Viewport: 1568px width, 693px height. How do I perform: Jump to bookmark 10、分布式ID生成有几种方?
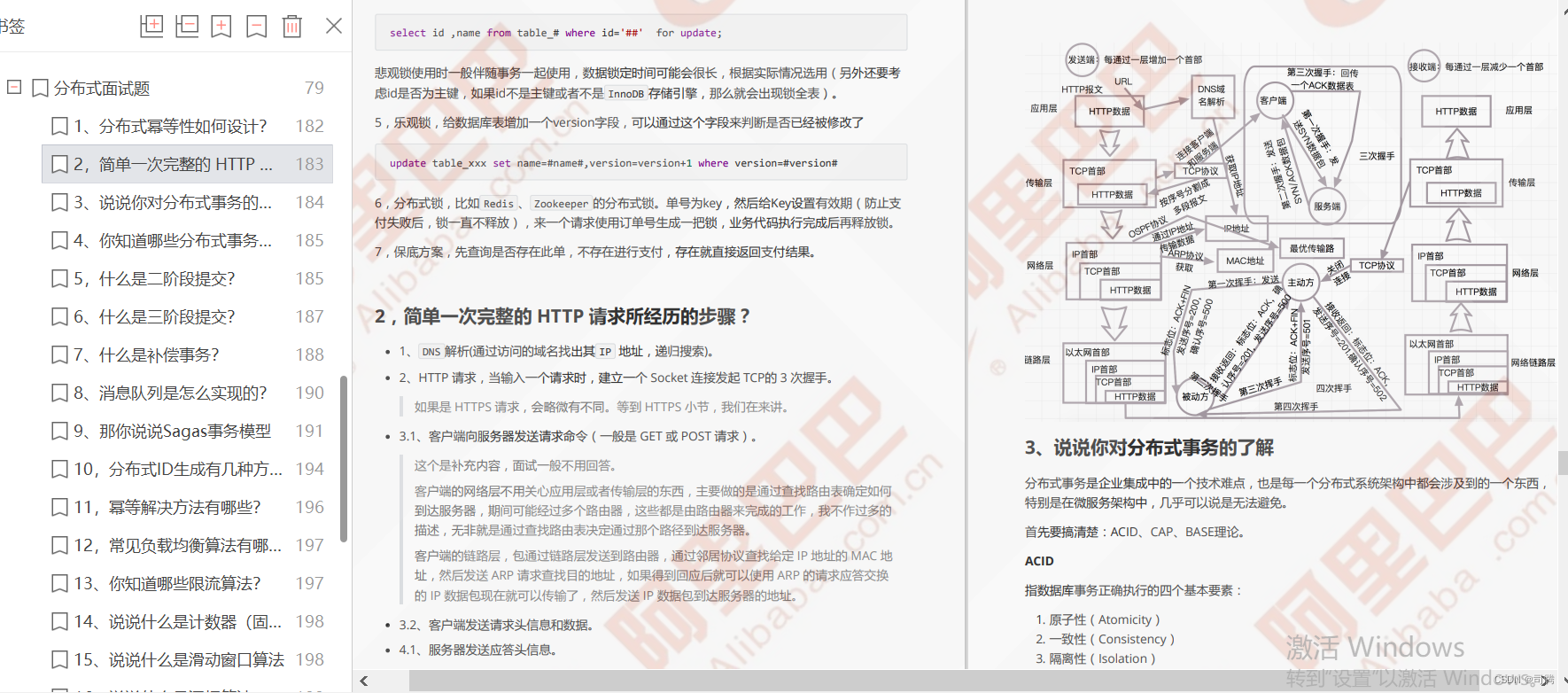click(178, 469)
